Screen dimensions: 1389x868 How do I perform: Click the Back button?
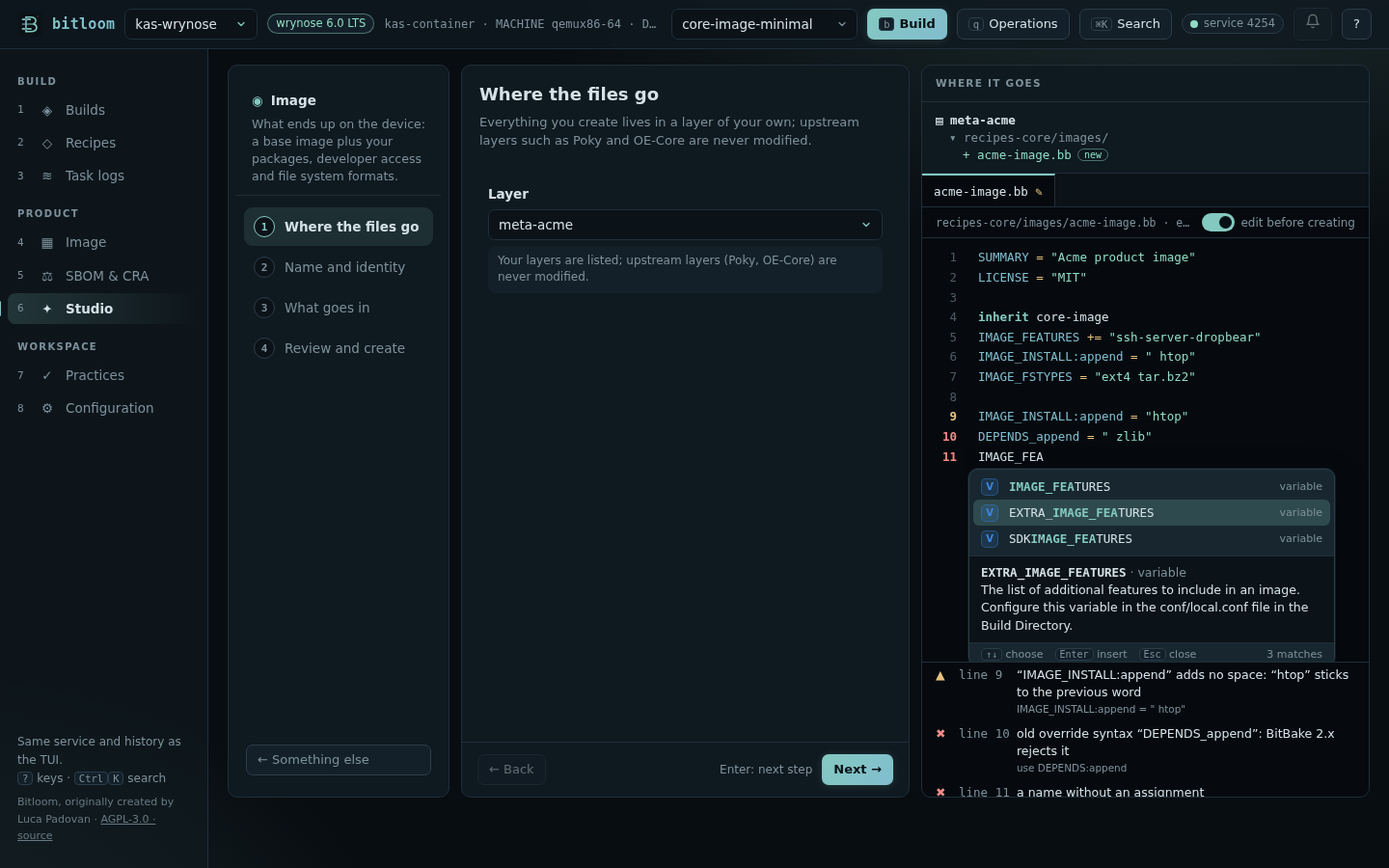click(511, 770)
